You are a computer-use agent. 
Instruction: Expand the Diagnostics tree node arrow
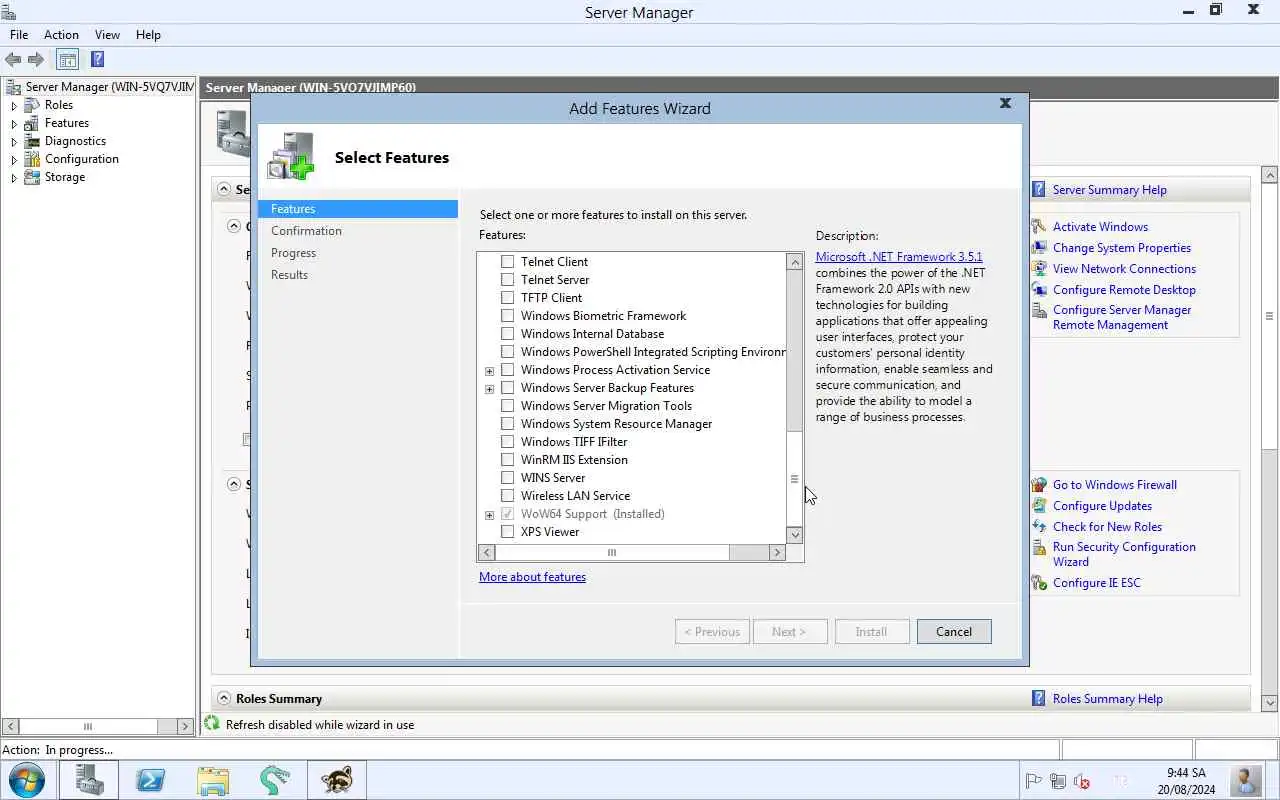[14, 141]
